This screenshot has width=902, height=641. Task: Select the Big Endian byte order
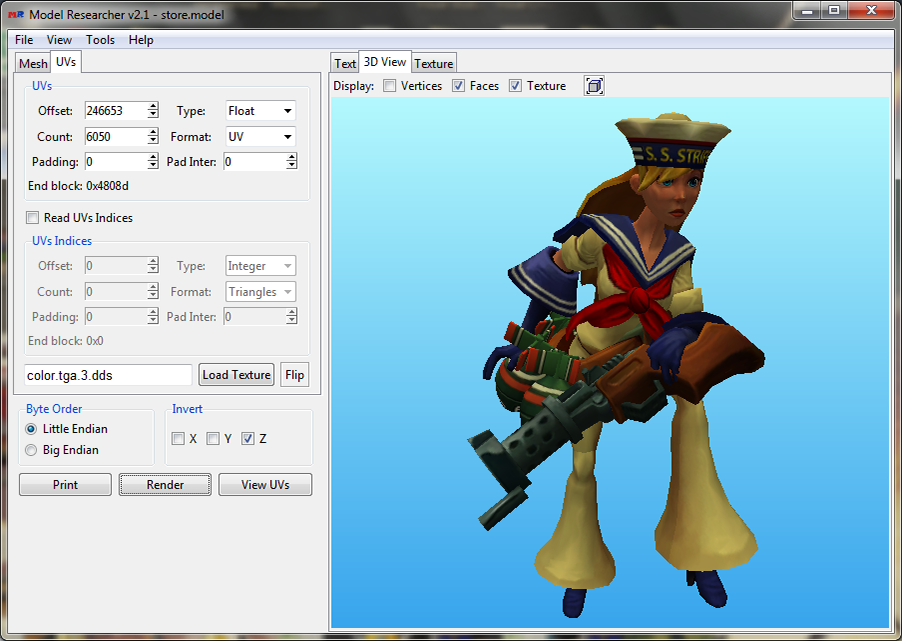click(31, 450)
